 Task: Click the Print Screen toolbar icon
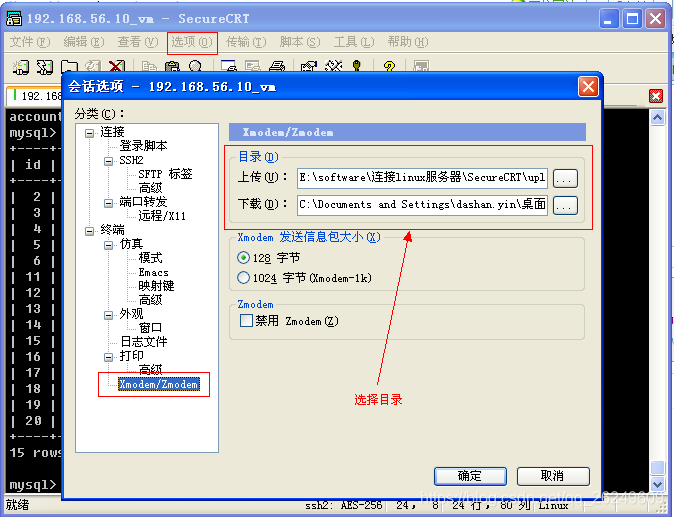point(229,67)
